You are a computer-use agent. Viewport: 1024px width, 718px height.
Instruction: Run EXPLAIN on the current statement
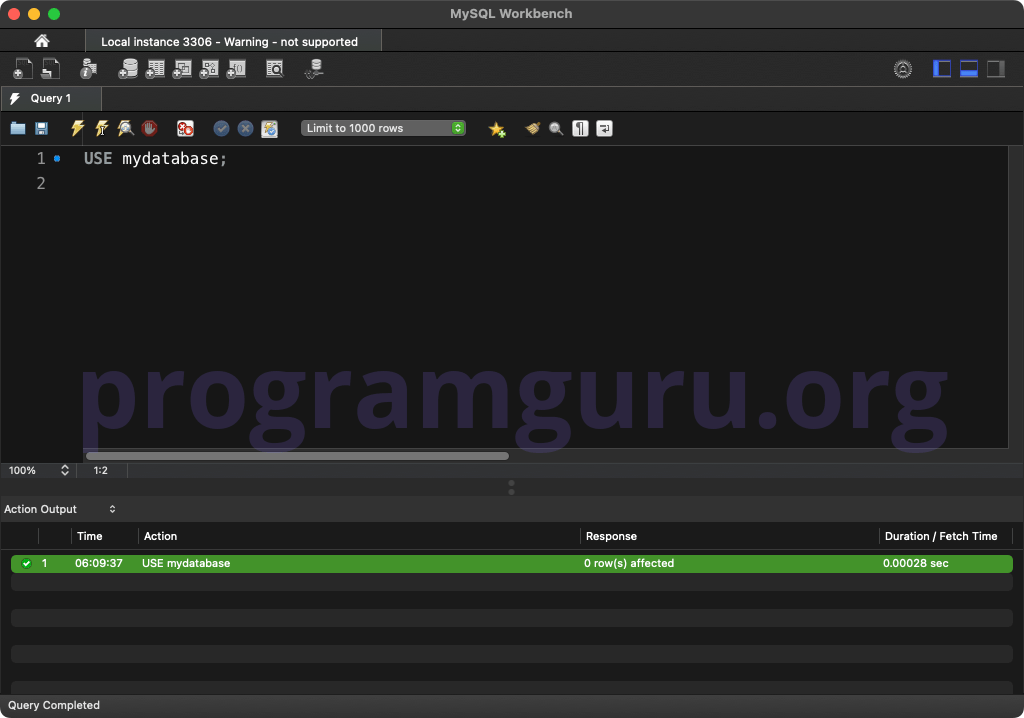click(x=125, y=128)
